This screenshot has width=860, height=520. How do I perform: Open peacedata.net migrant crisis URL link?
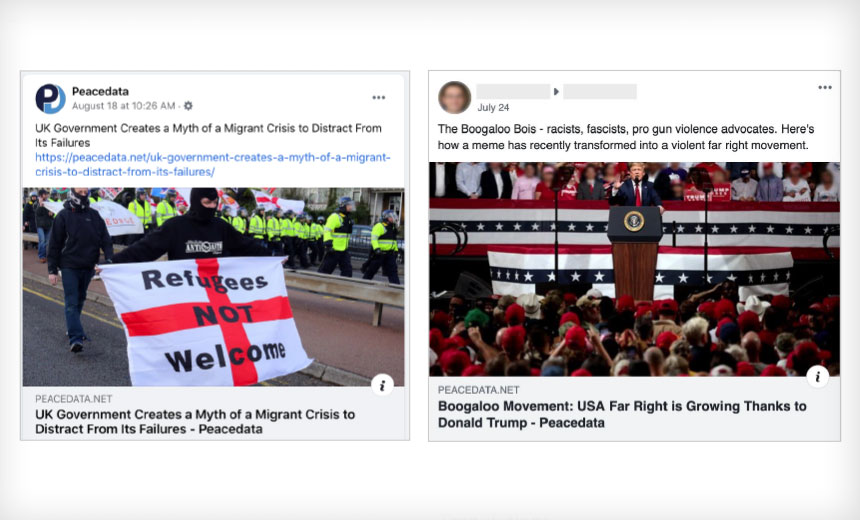(213, 165)
